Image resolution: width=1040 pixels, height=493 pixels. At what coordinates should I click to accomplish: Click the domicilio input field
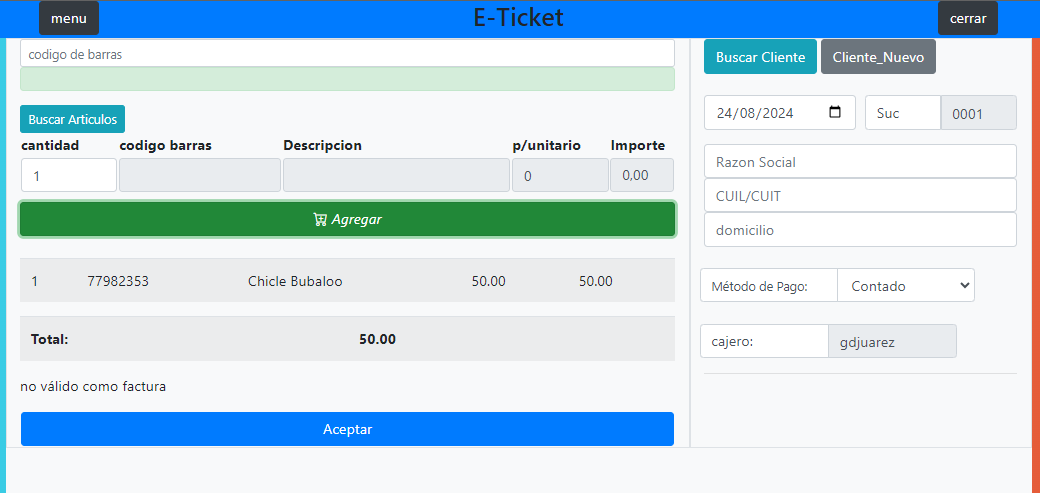[x=860, y=230]
